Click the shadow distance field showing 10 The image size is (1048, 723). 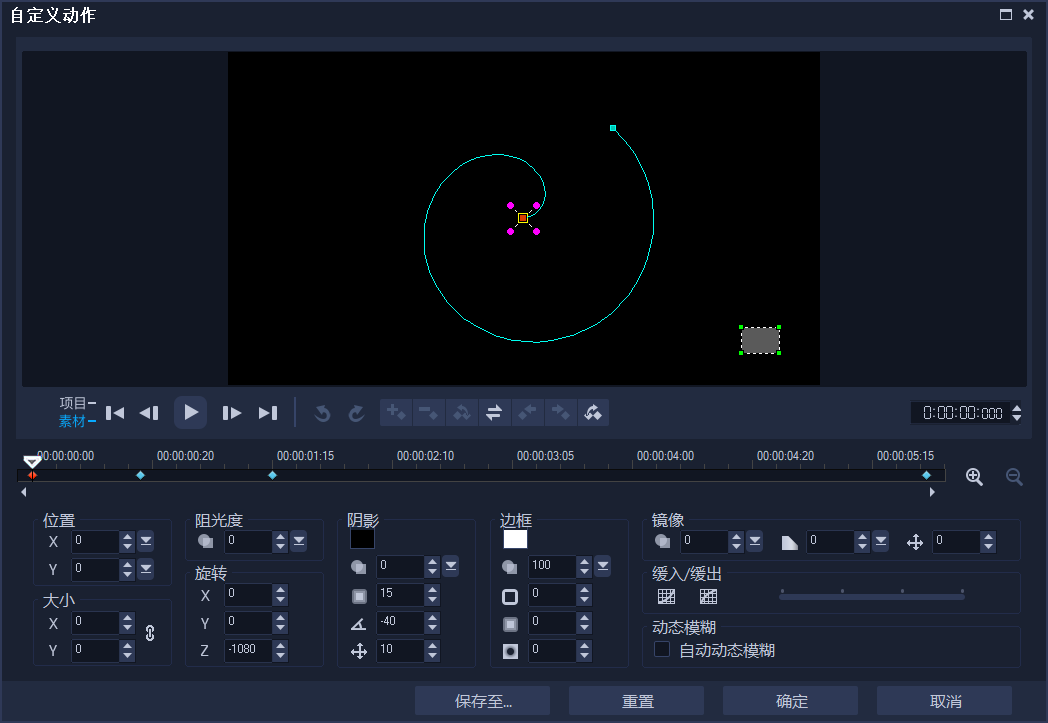click(400, 649)
